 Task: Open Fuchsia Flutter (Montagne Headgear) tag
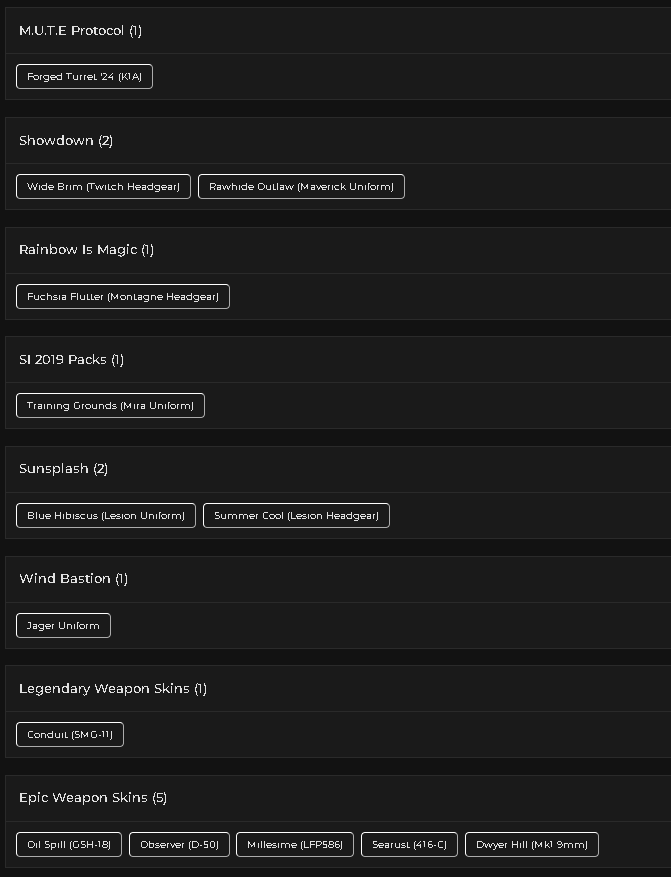pyautogui.click(x=123, y=296)
